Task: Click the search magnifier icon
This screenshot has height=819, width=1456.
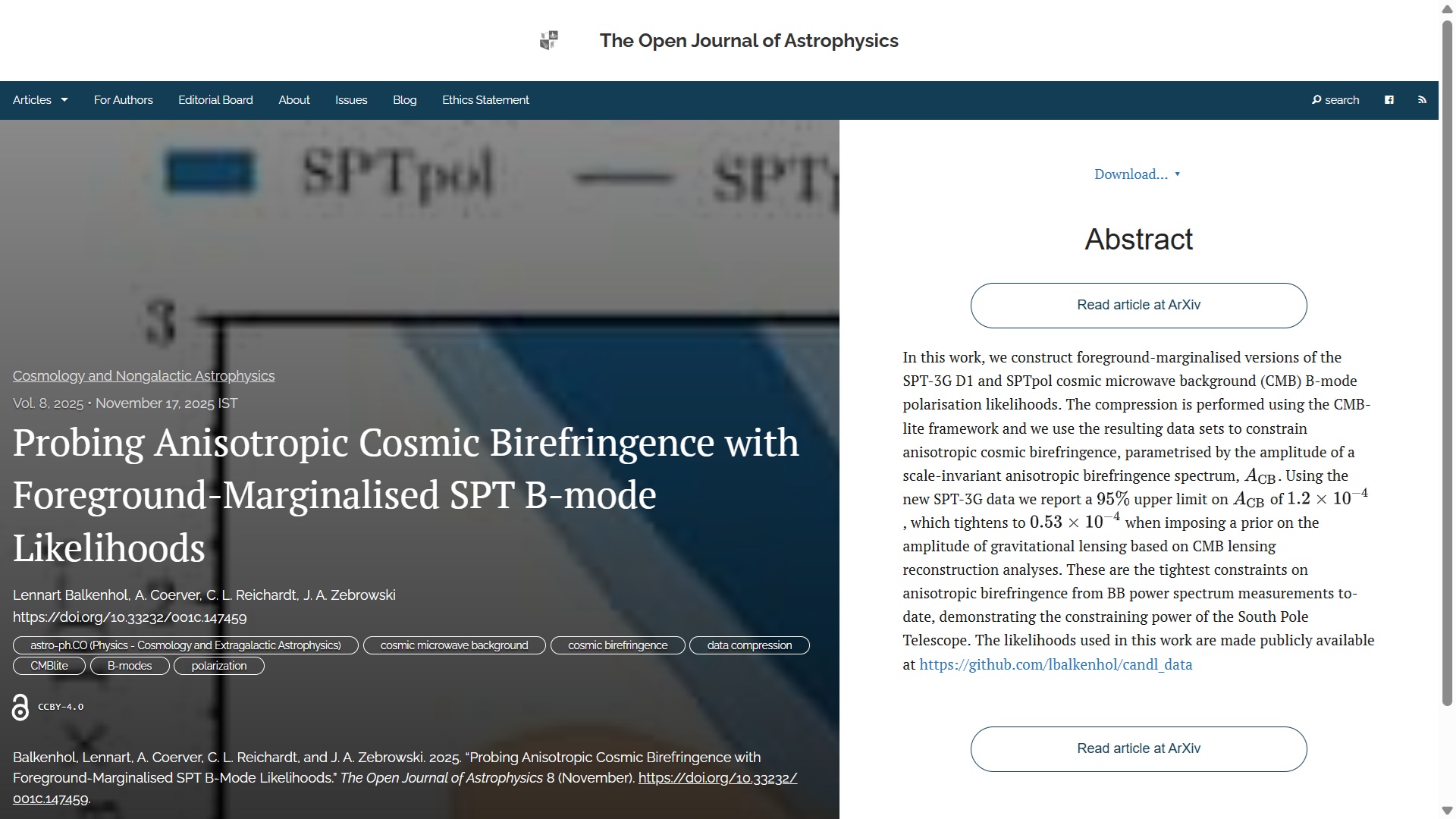Action: coord(1316,100)
